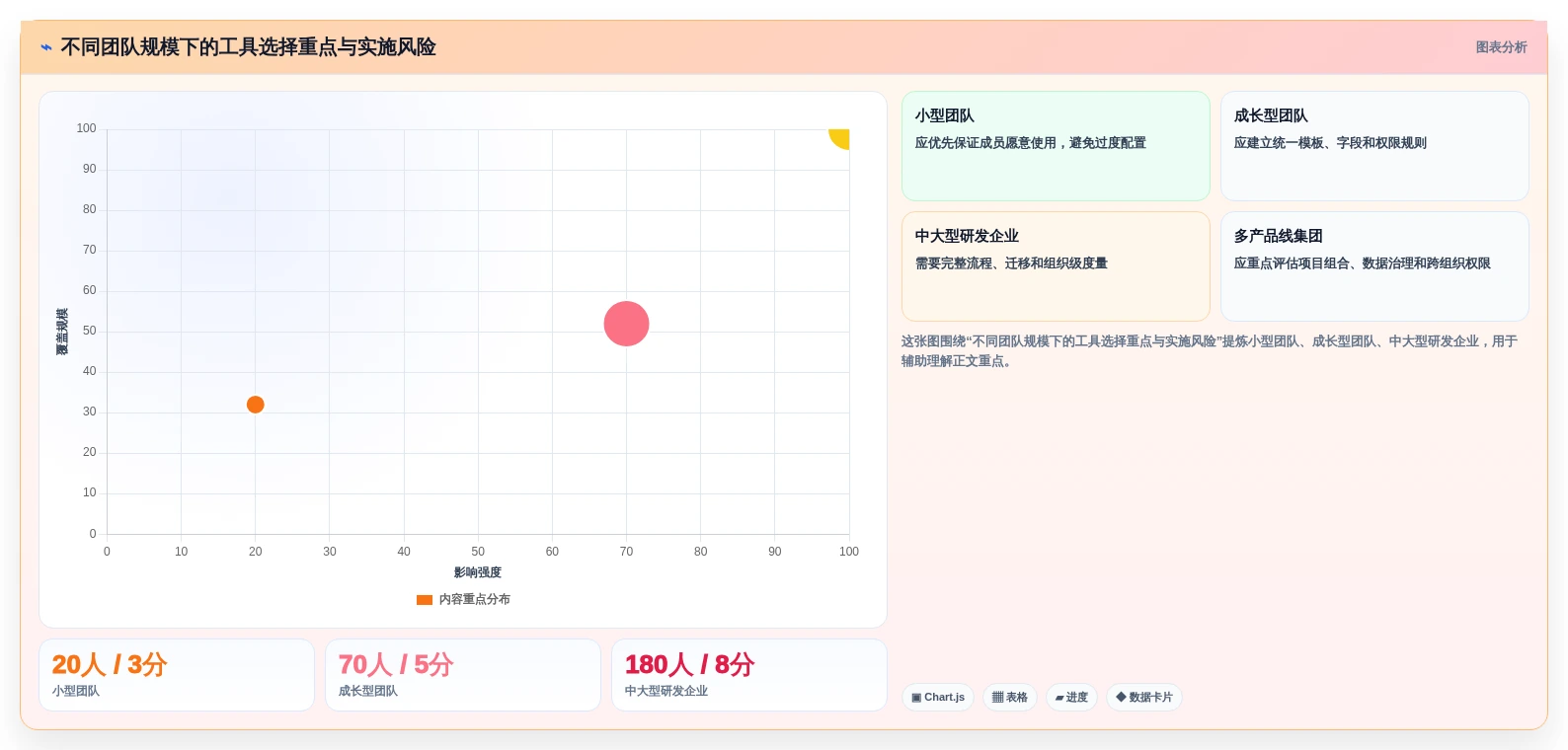
Task: Click the text 需要完整流程、迁移和组织级度量
Action: (1011, 263)
